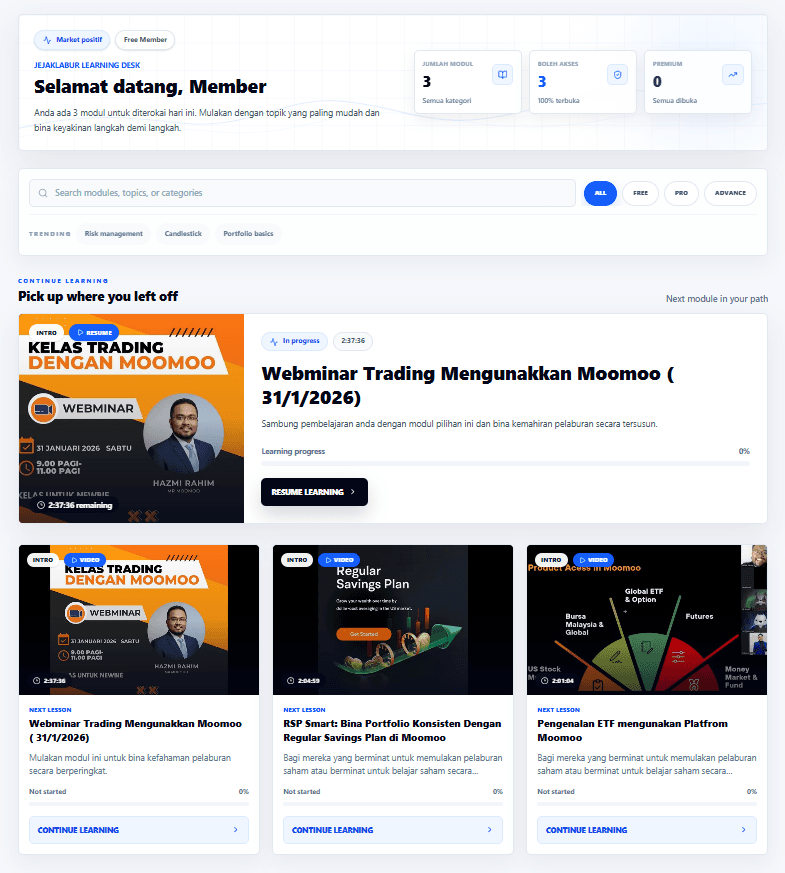Focus the Search modules input field

302,193
